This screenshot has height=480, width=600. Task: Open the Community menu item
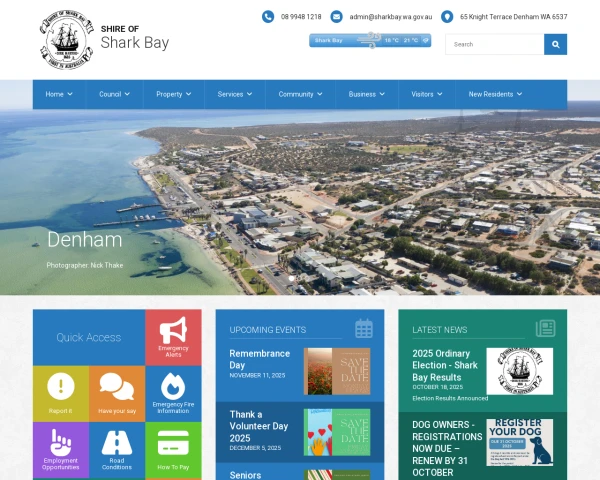pyautogui.click(x=296, y=94)
